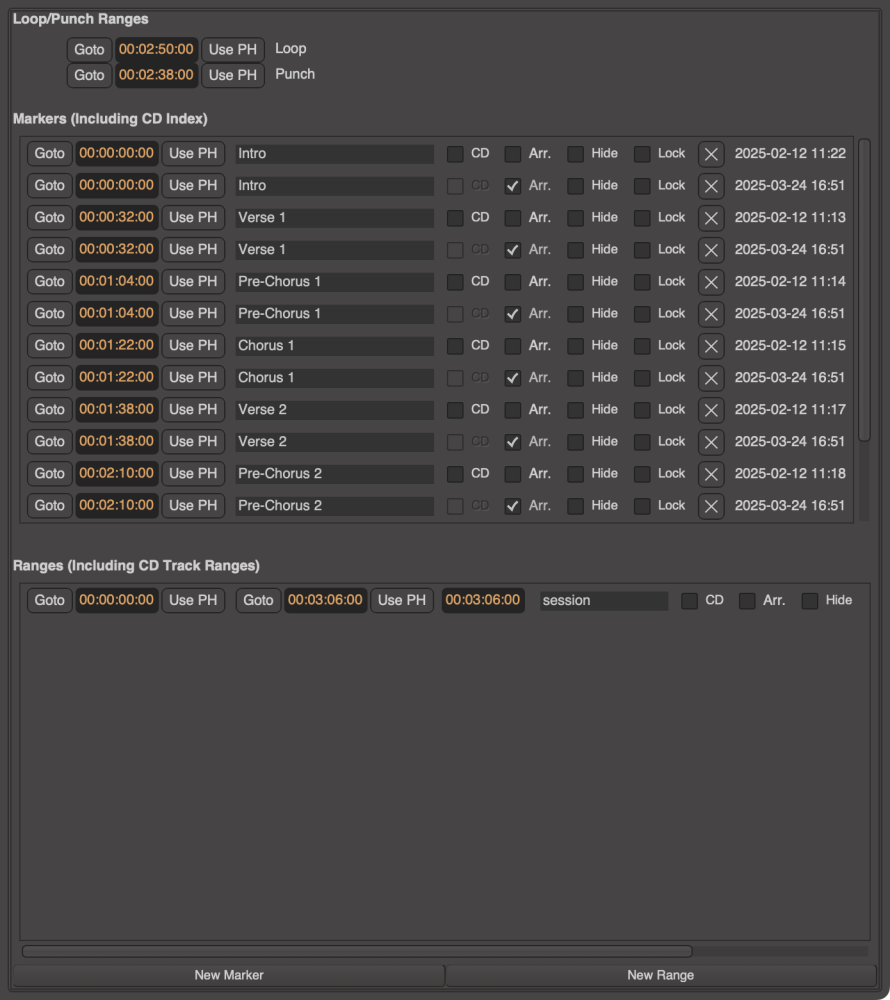Use PH for Verse 2 marker dated 2025-03-24
The height and width of the screenshot is (1000, 890).
(193, 441)
